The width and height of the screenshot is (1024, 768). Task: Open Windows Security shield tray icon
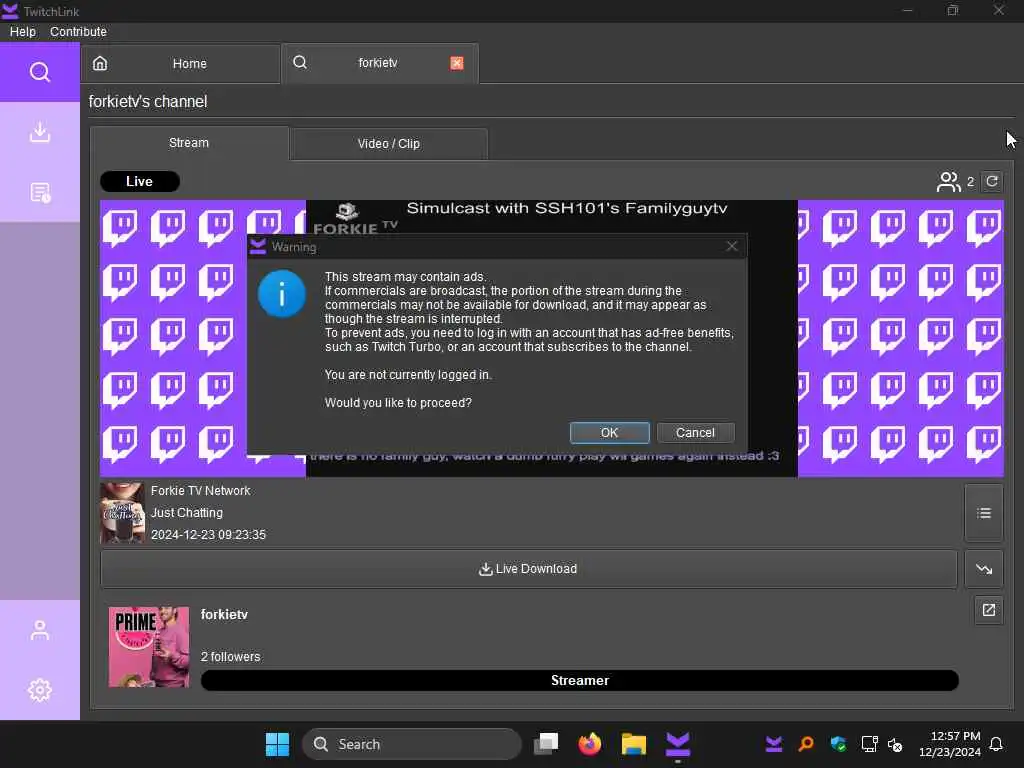pos(838,744)
